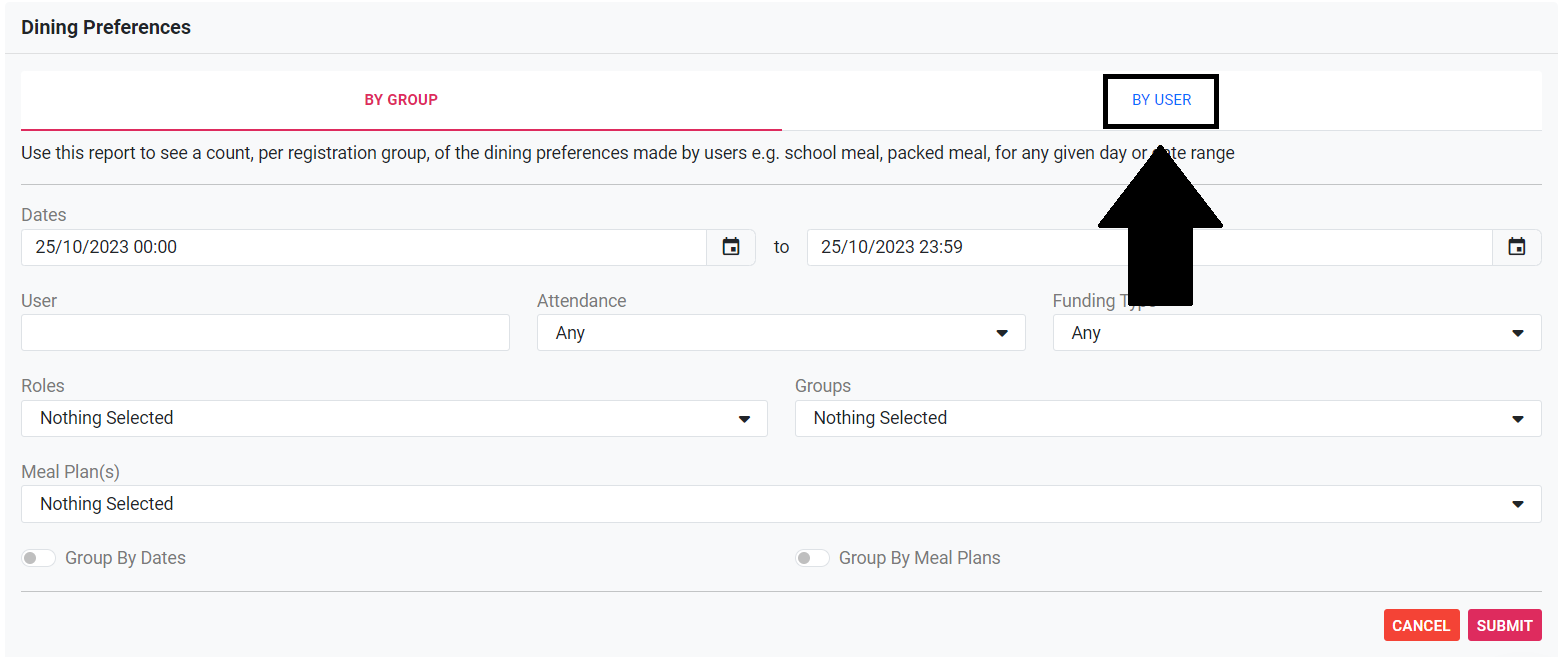Screen dimensions: 1561x657
Task: Submit the dining preferences report
Action: pos(1504,625)
